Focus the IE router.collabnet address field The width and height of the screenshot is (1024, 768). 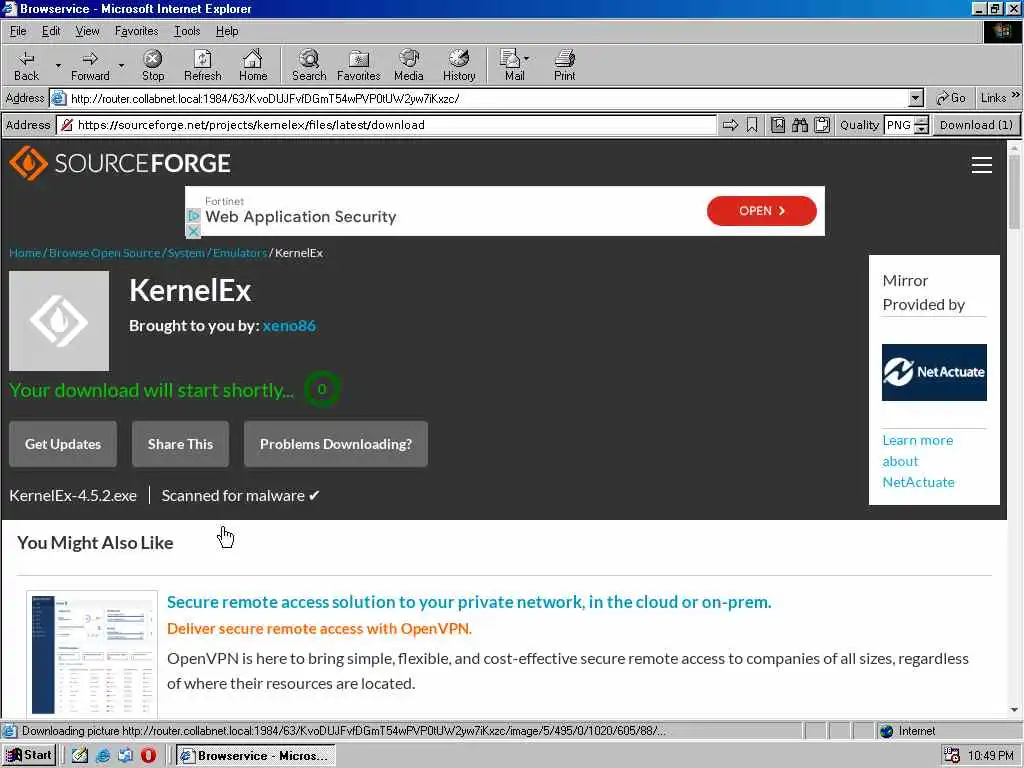point(487,99)
